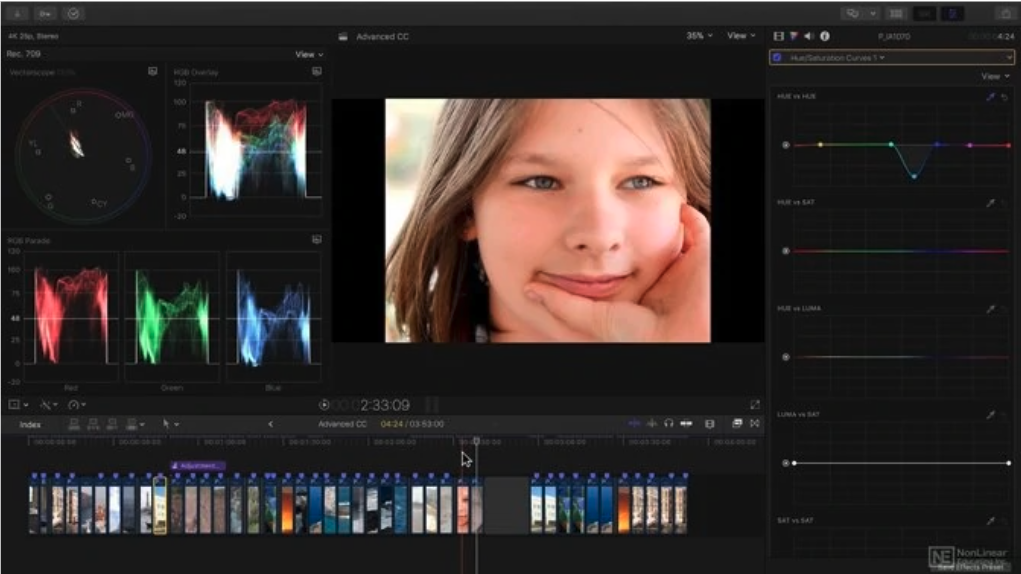The image size is (1021, 574).
Task: Open viewer View options dropdown
Action: (741, 36)
